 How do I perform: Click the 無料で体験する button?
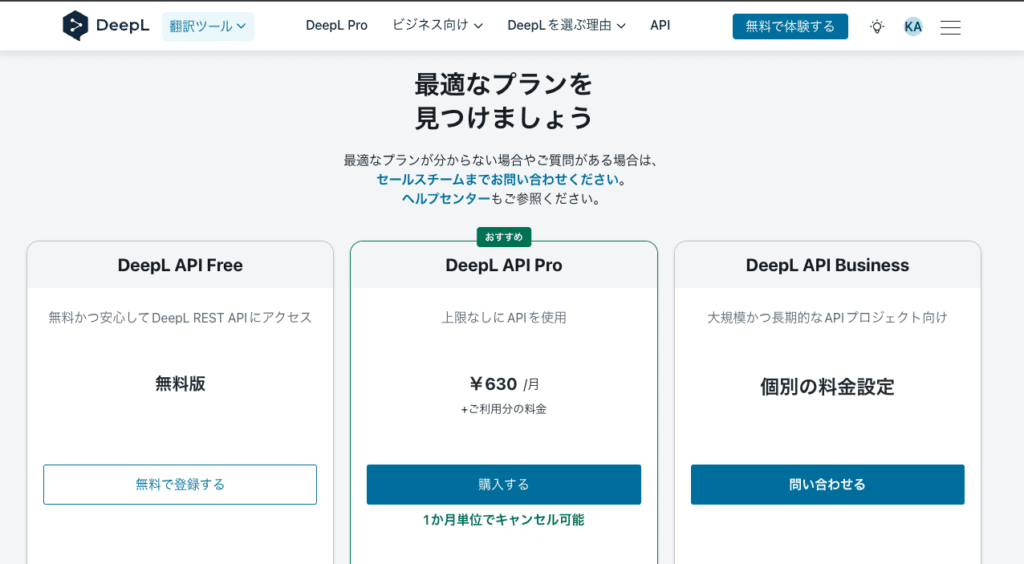point(790,26)
